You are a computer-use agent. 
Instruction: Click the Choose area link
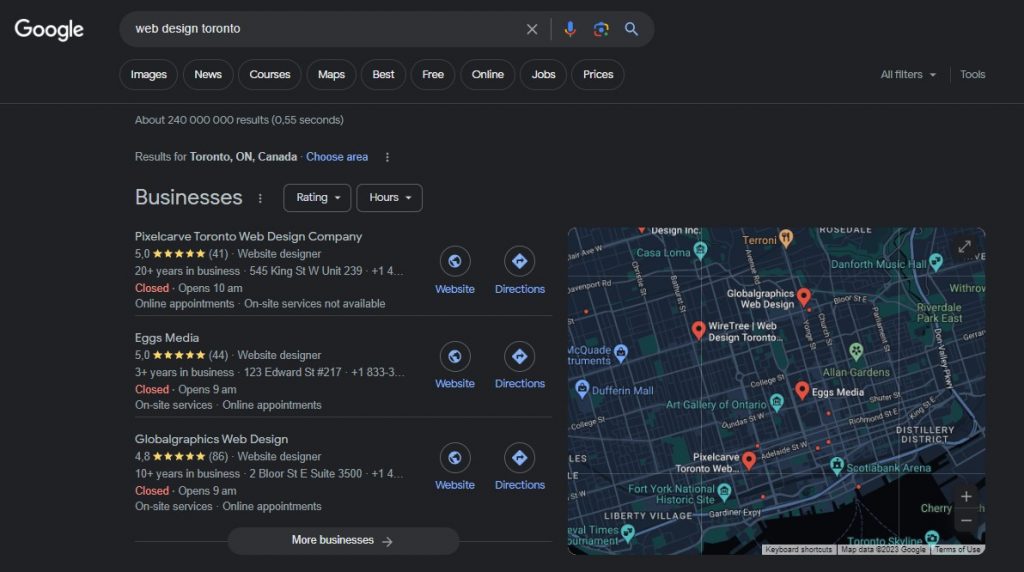(x=337, y=157)
